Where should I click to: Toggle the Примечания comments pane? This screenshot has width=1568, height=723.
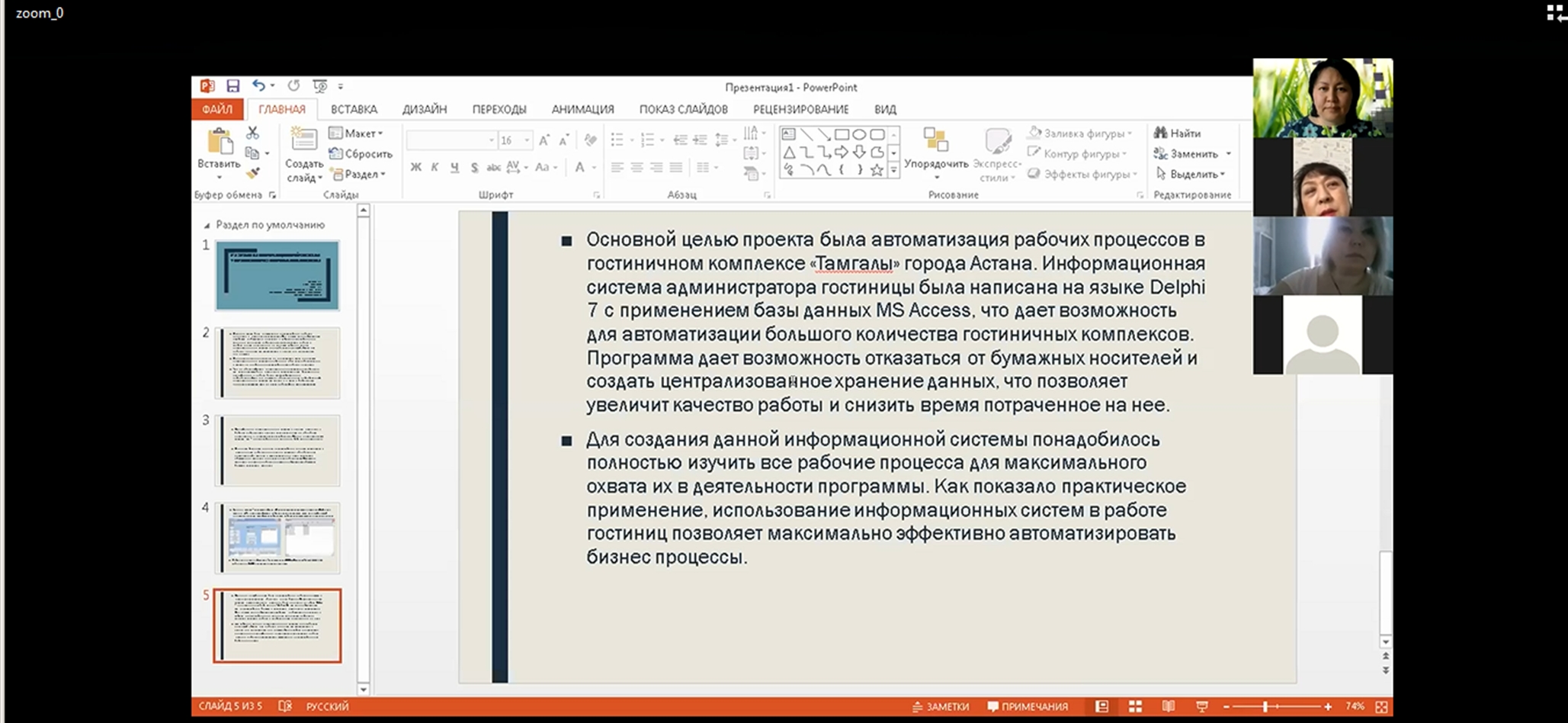click(1028, 707)
